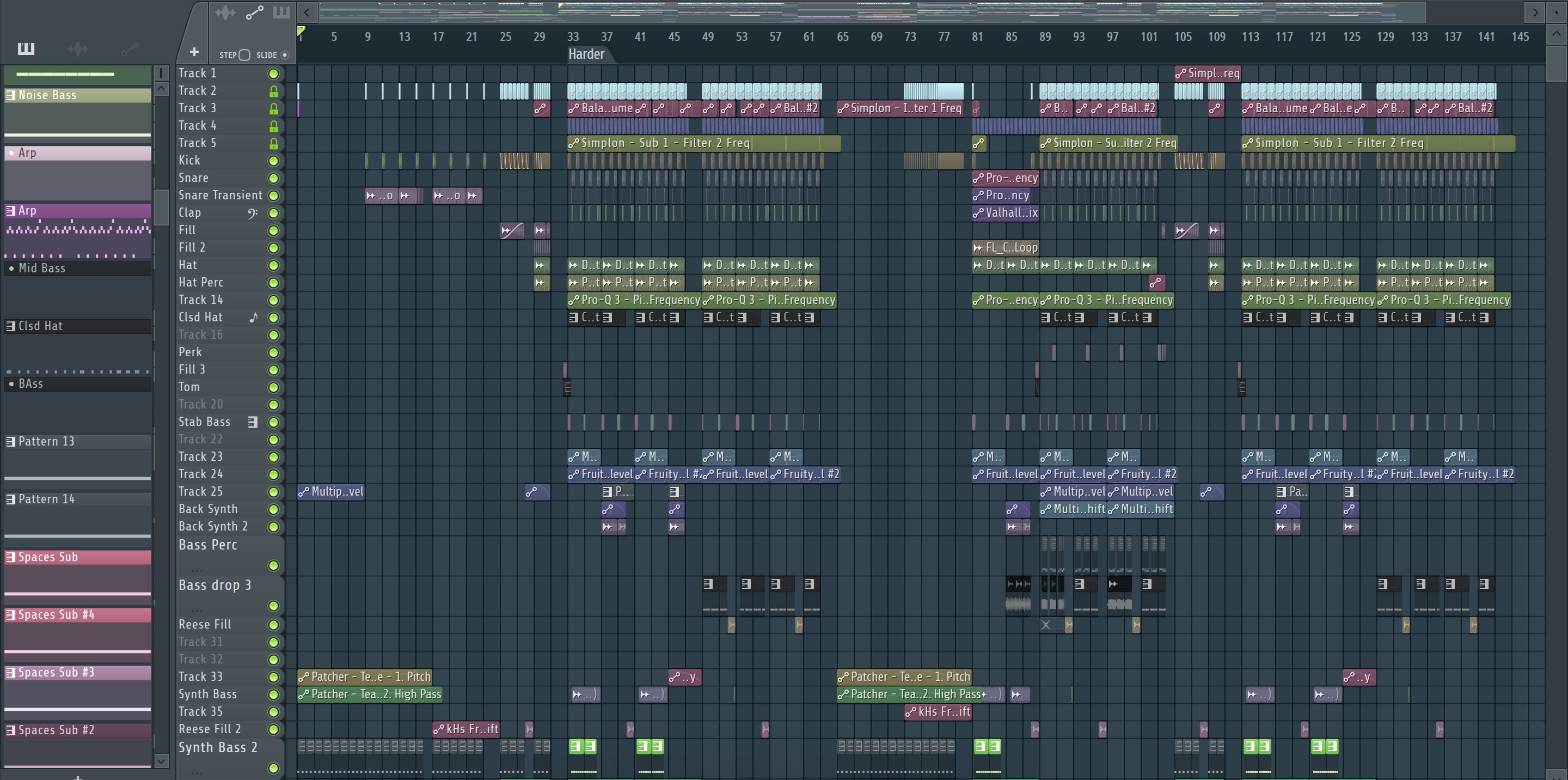The width and height of the screenshot is (1568, 780).
Task: Click the plus button to add a track
Action: pyautogui.click(x=194, y=52)
